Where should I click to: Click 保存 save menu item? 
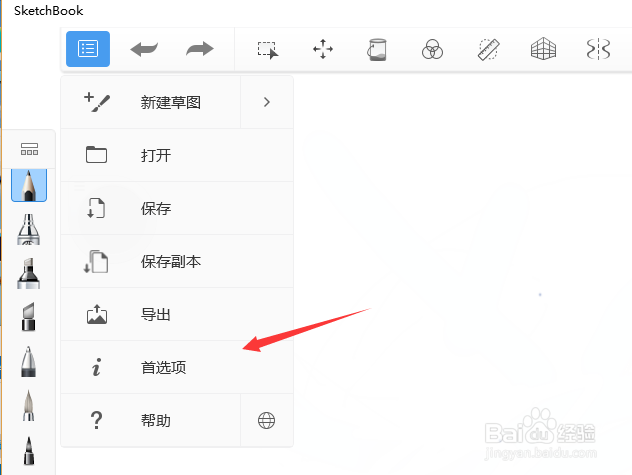tap(177, 208)
